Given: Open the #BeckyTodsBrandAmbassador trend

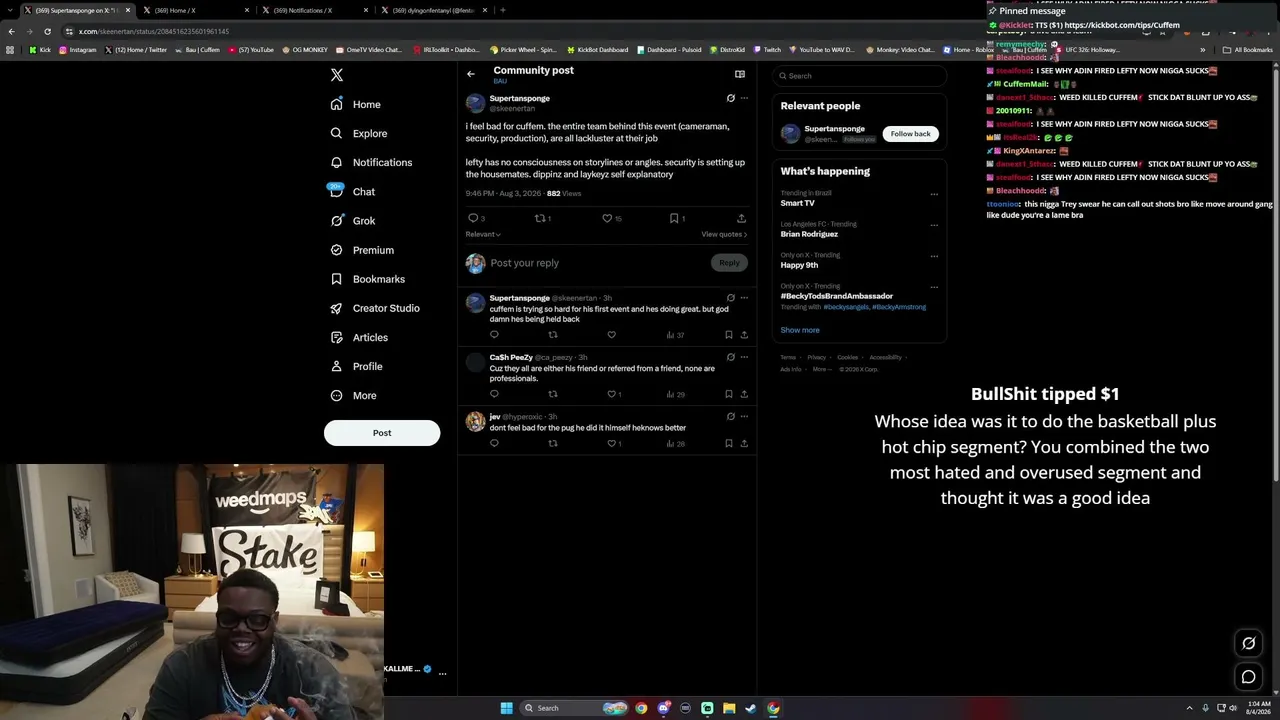Looking at the screenshot, I should (837, 296).
